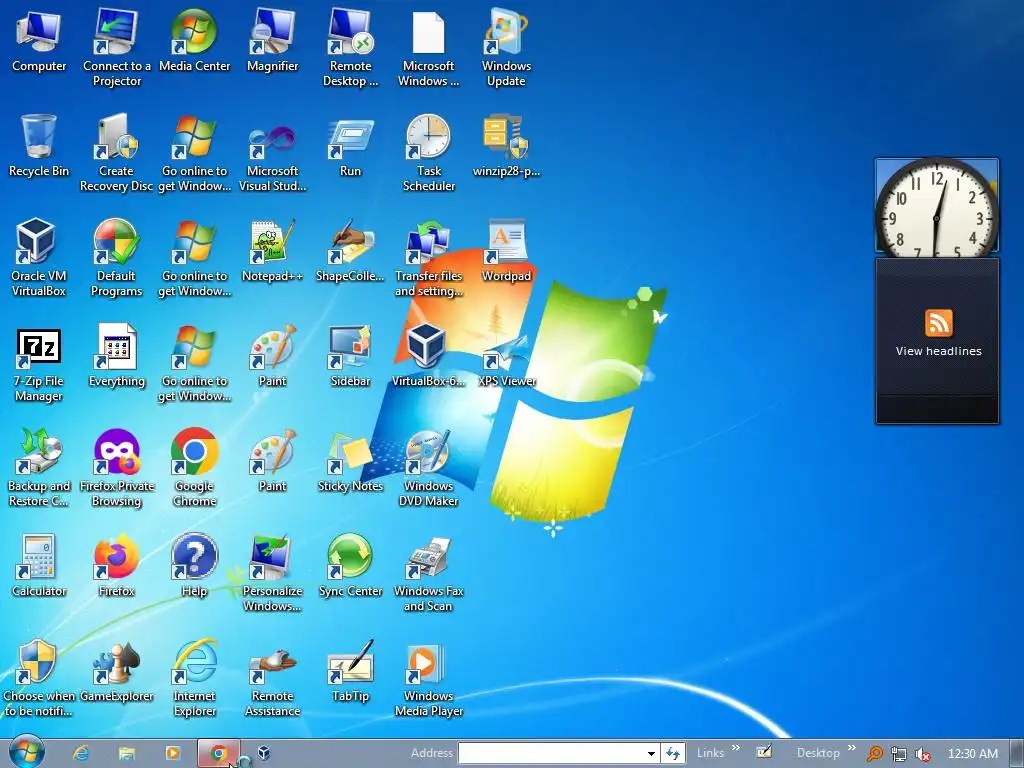Open the Help shortcut
Screen dimensions: 1024x768
(194, 566)
